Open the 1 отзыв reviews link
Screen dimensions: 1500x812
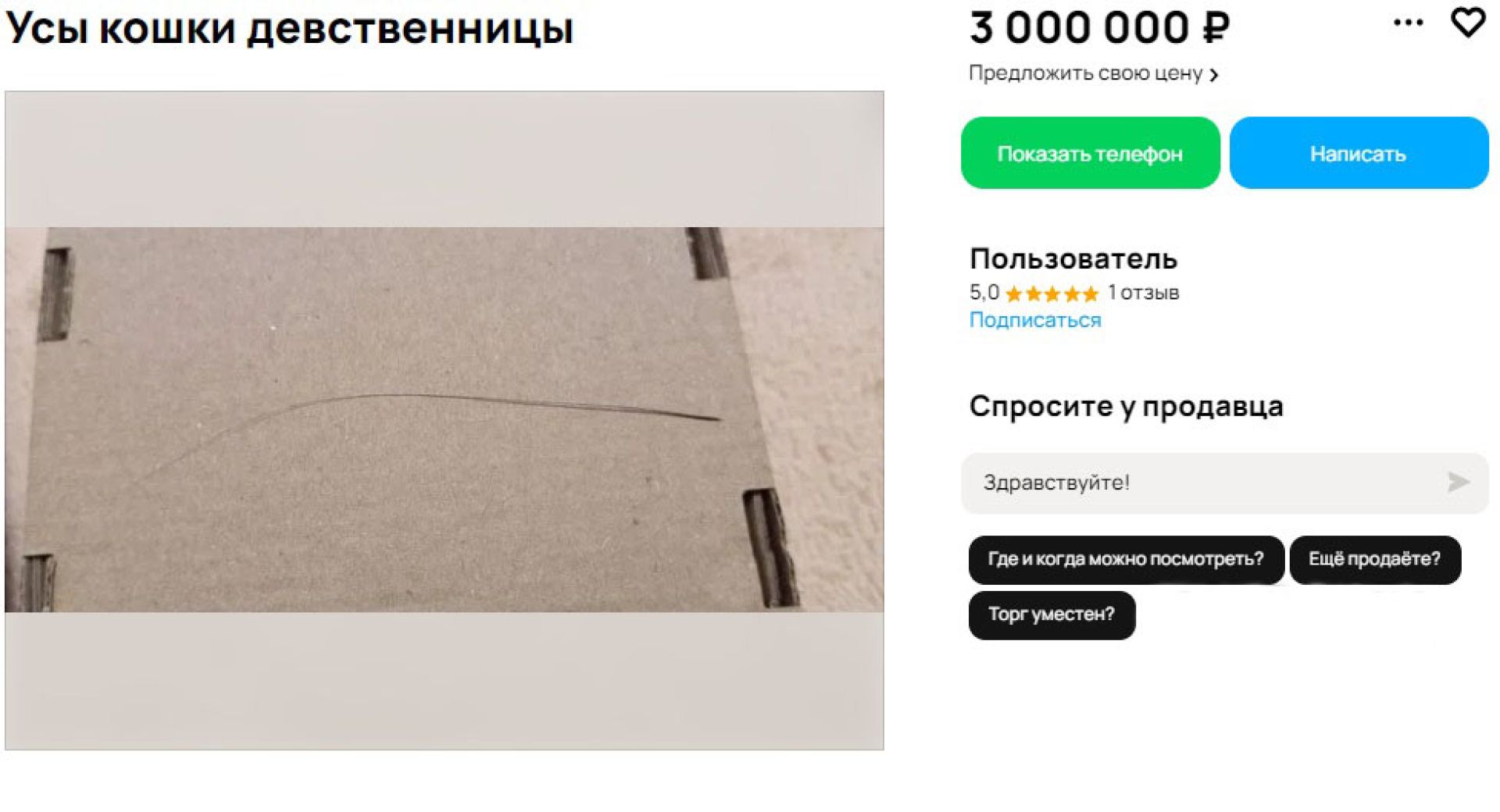coord(1143,293)
